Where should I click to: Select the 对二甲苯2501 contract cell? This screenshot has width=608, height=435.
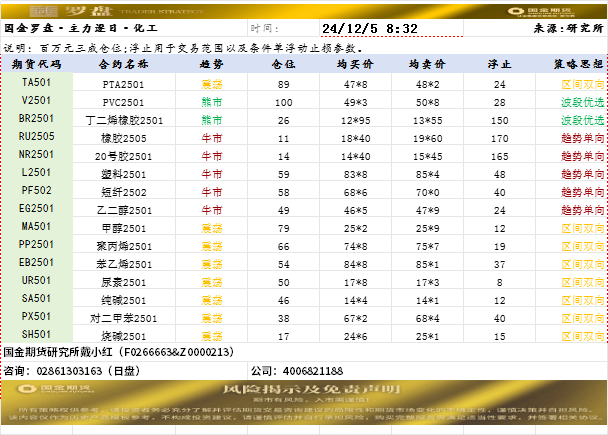[x=124, y=318]
